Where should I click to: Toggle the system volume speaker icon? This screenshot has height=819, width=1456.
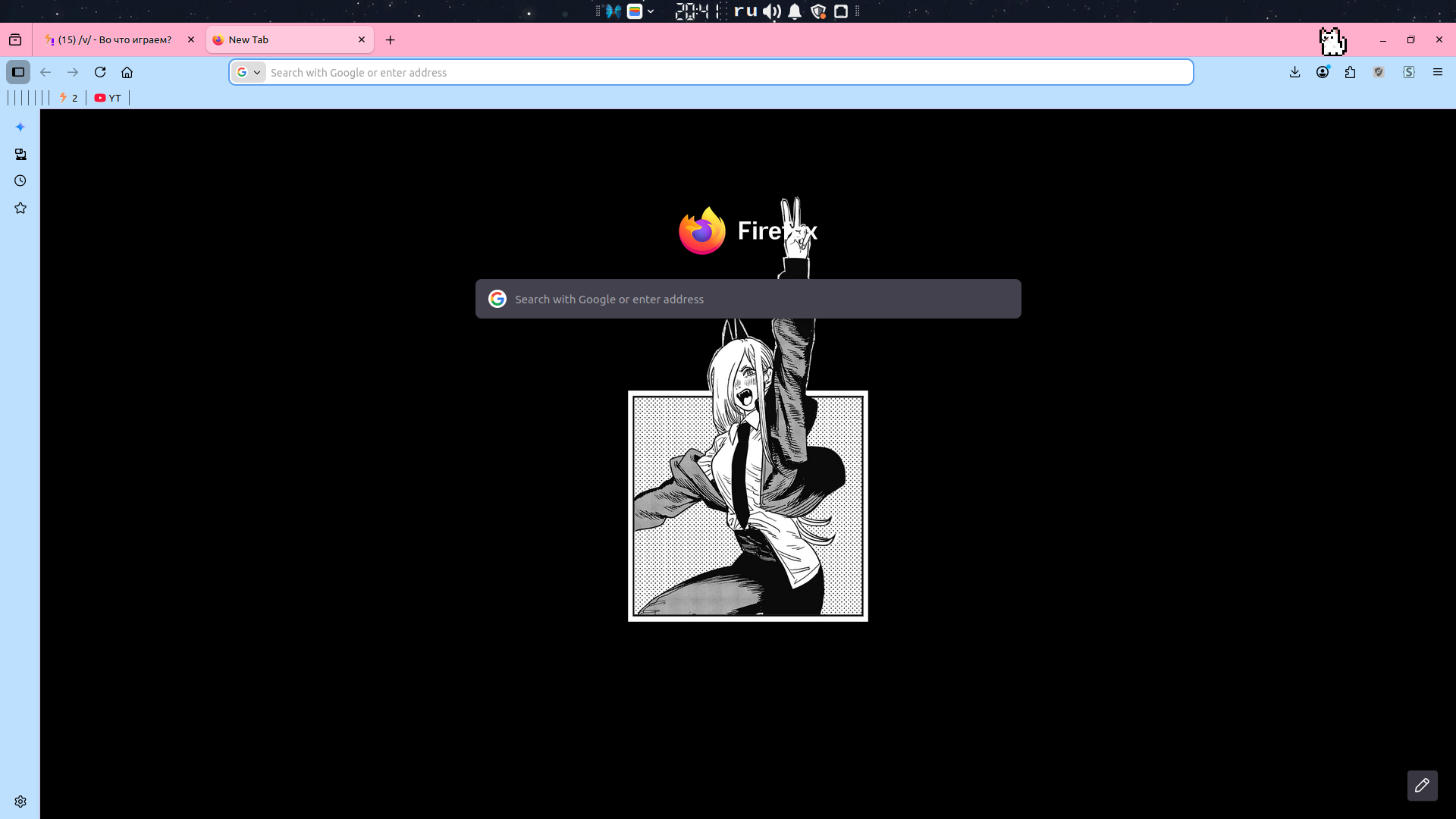[x=772, y=11]
